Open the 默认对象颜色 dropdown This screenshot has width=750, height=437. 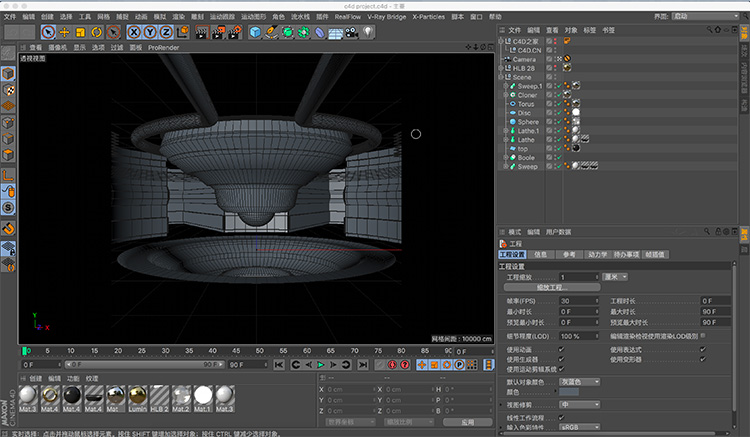(579, 382)
